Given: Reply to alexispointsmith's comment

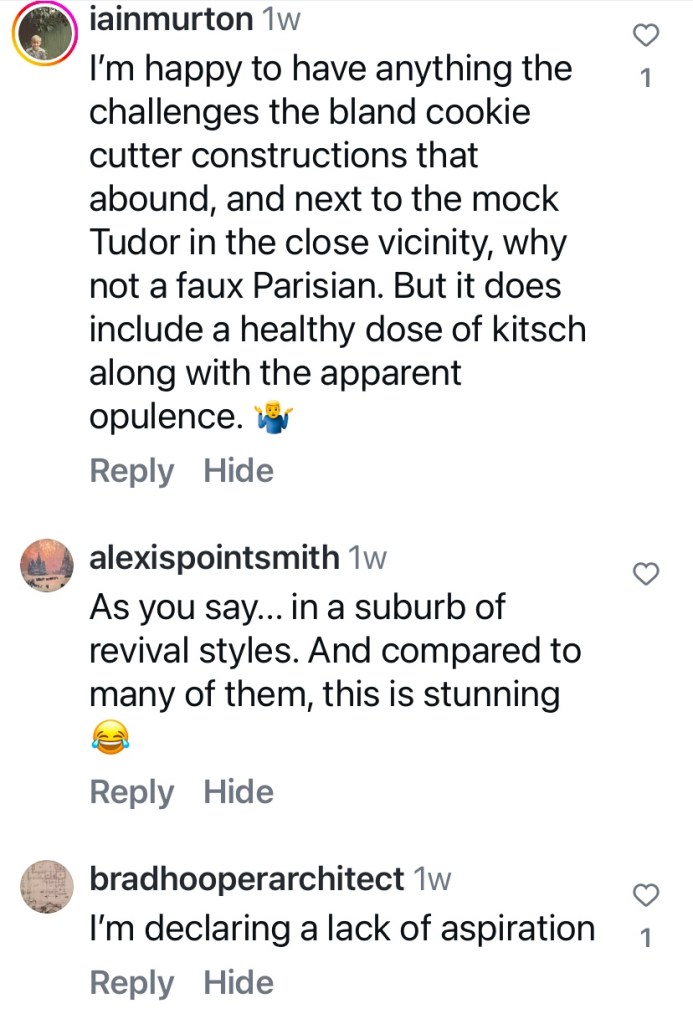Looking at the screenshot, I should [131, 792].
